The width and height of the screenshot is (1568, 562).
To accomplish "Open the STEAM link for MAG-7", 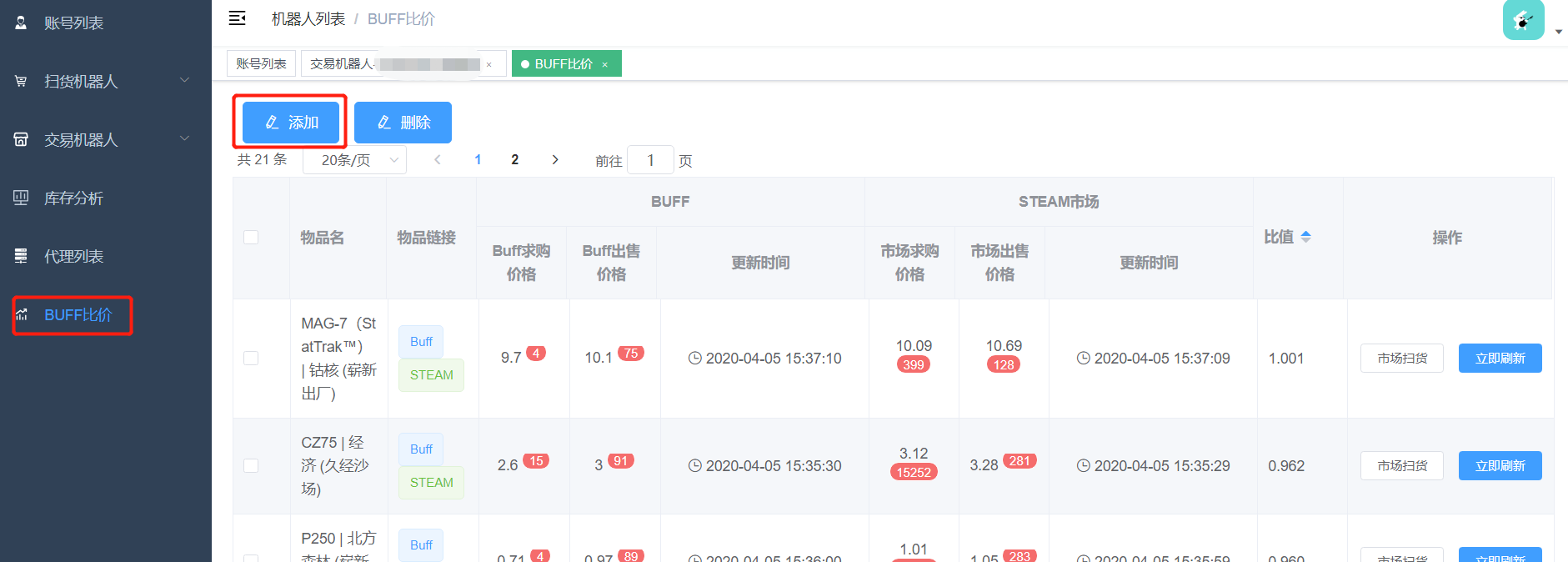I will 431,375.
